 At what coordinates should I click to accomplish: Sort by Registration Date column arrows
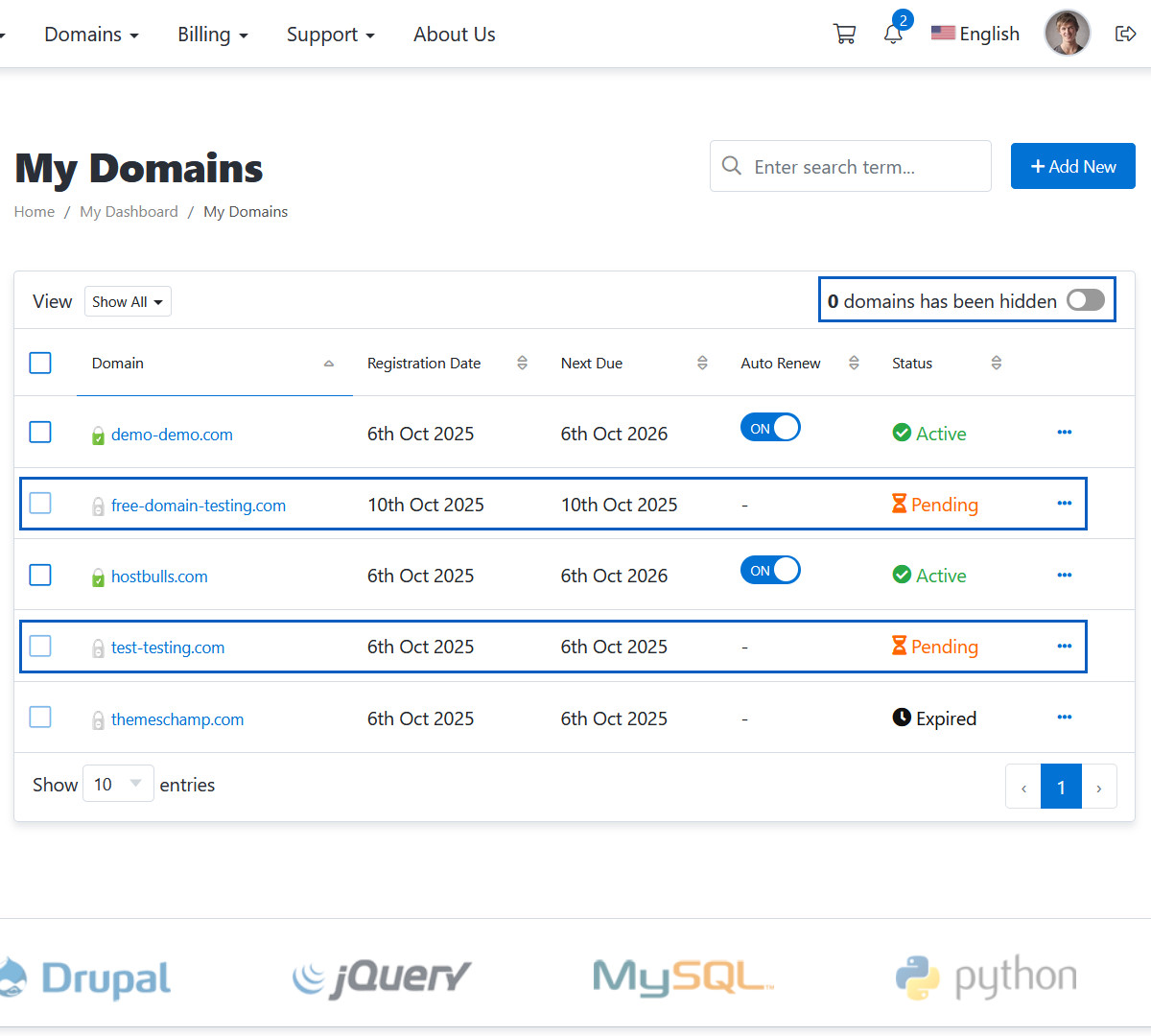(x=522, y=363)
